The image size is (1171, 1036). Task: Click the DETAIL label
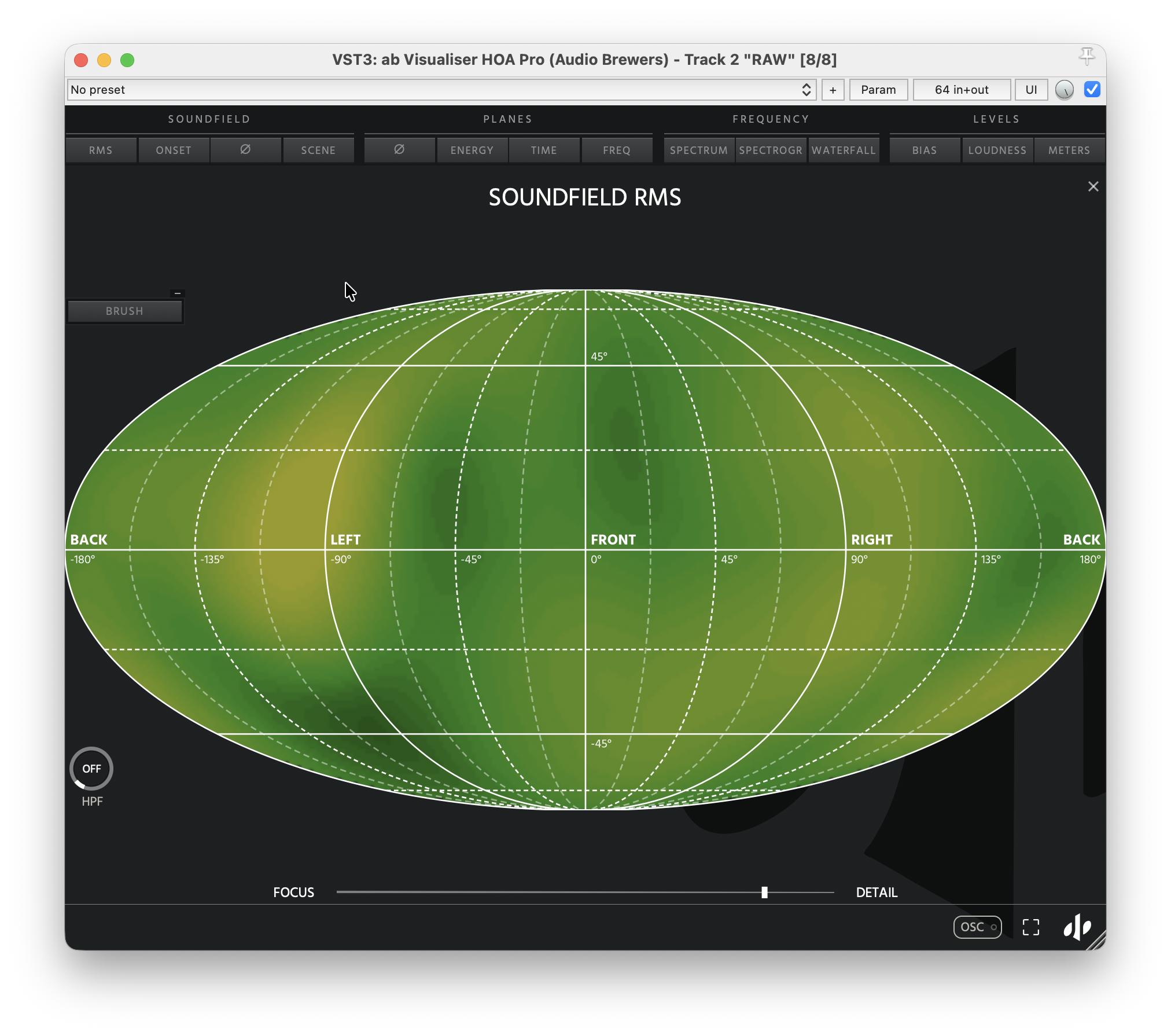(x=877, y=892)
